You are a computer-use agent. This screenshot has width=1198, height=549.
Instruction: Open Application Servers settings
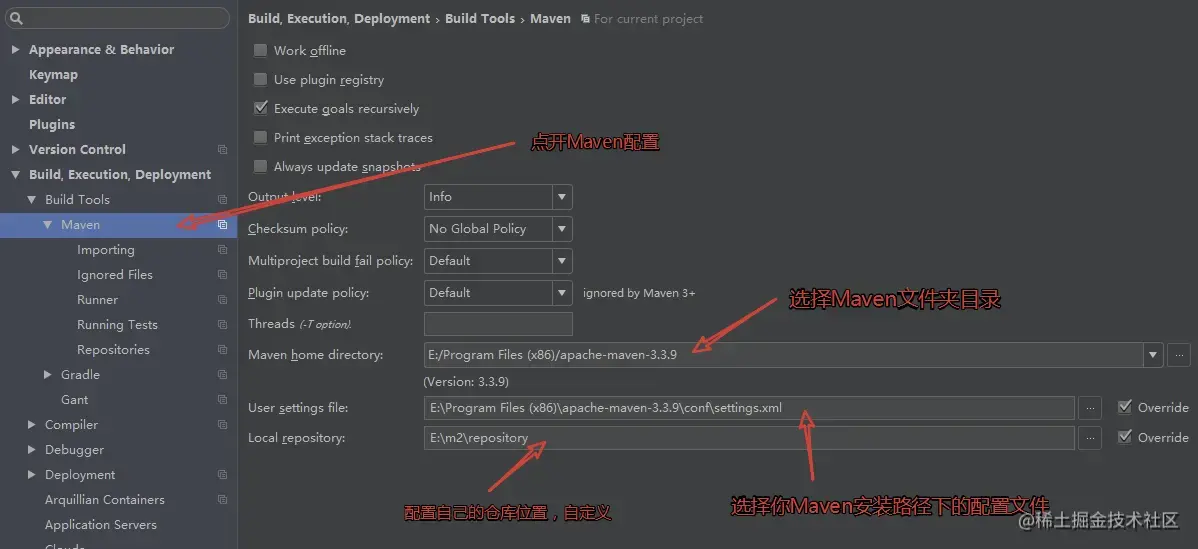coord(101,525)
